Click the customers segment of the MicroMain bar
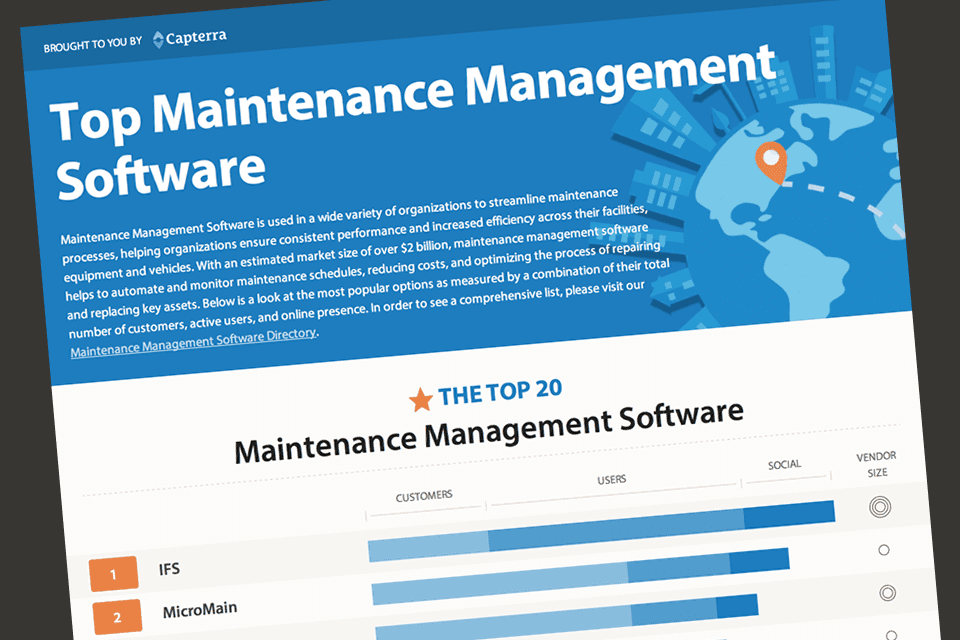 point(500,584)
